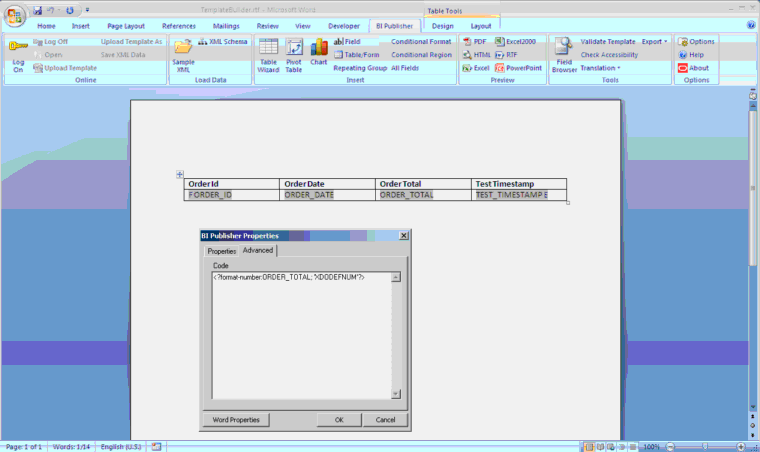Click the table move handle
The height and width of the screenshot is (452, 760).
coord(180,174)
